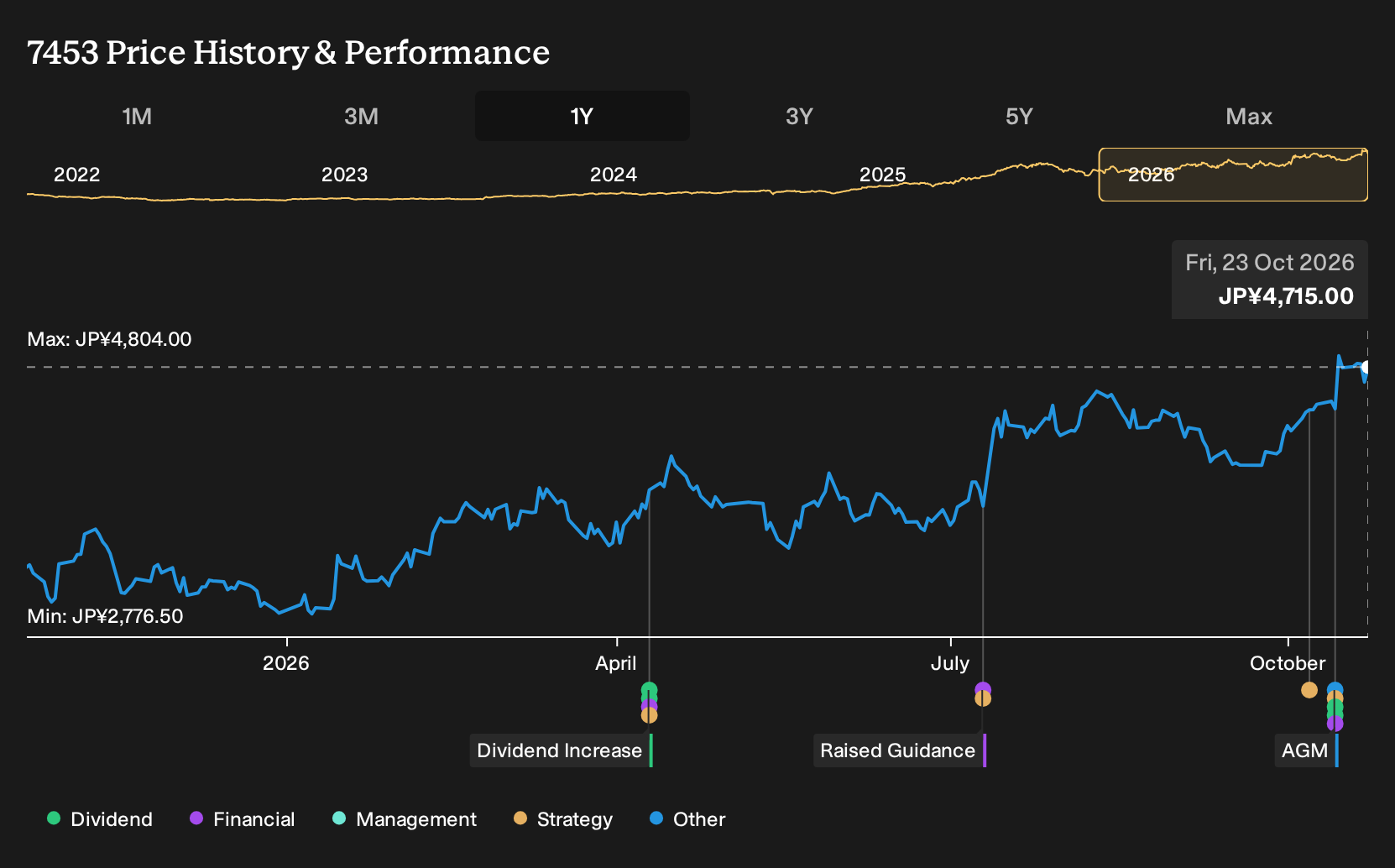The width and height of the screenshot is (1395, 868).
Task: Open the Raised Guidance event label
Action: click(x=898, y=750)
